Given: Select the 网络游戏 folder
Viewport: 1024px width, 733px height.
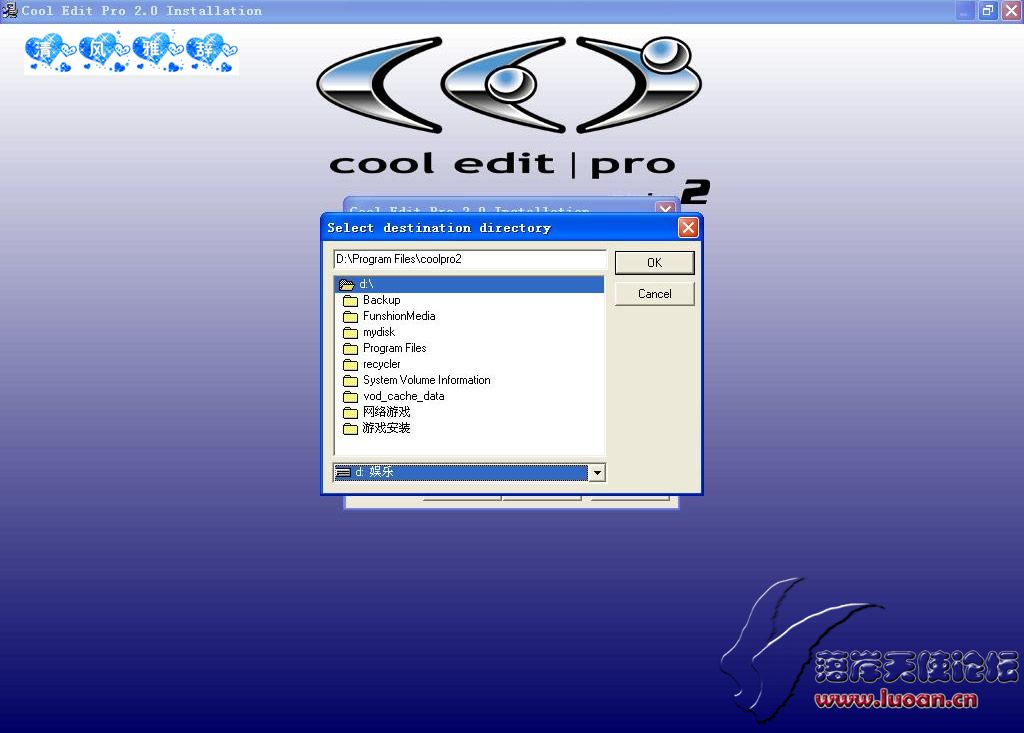Looking at the screenshot, I should point(386,412).
